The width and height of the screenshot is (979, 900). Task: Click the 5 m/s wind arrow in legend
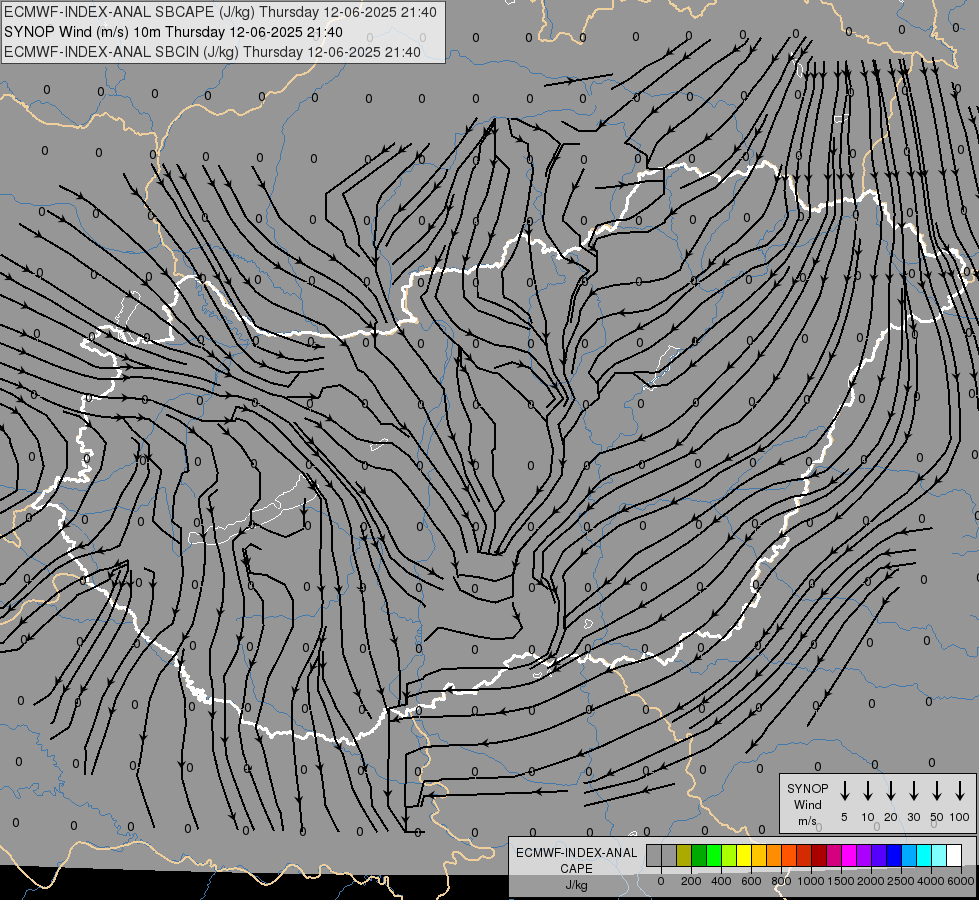tap(845, 791)
